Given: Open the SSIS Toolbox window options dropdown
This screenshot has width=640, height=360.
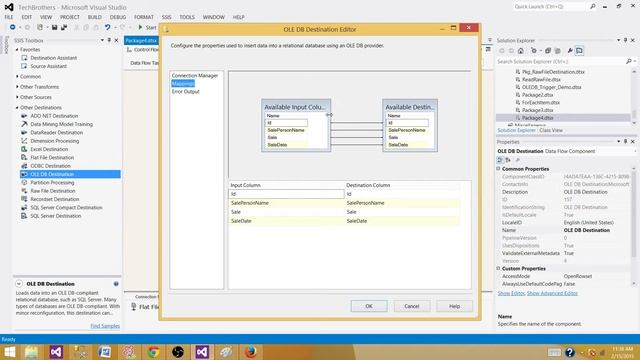Looking at the screenshot, I should click(102, 40).
